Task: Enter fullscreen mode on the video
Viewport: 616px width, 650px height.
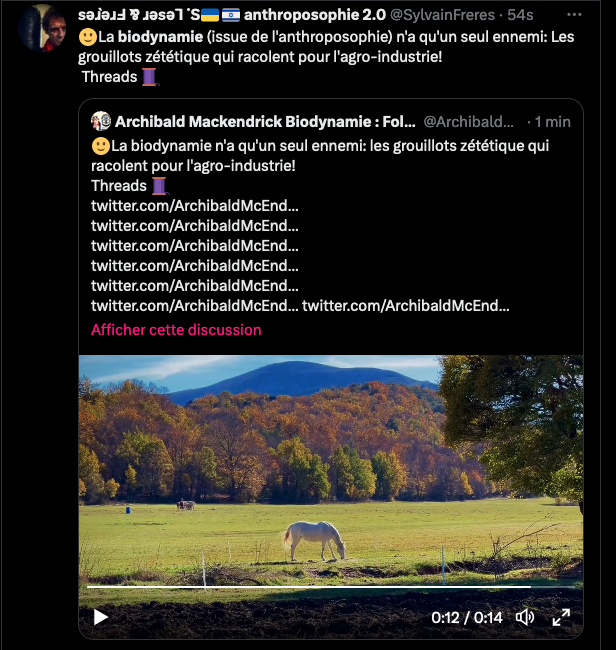Action: pyautogui.click(x=562, y=617)
